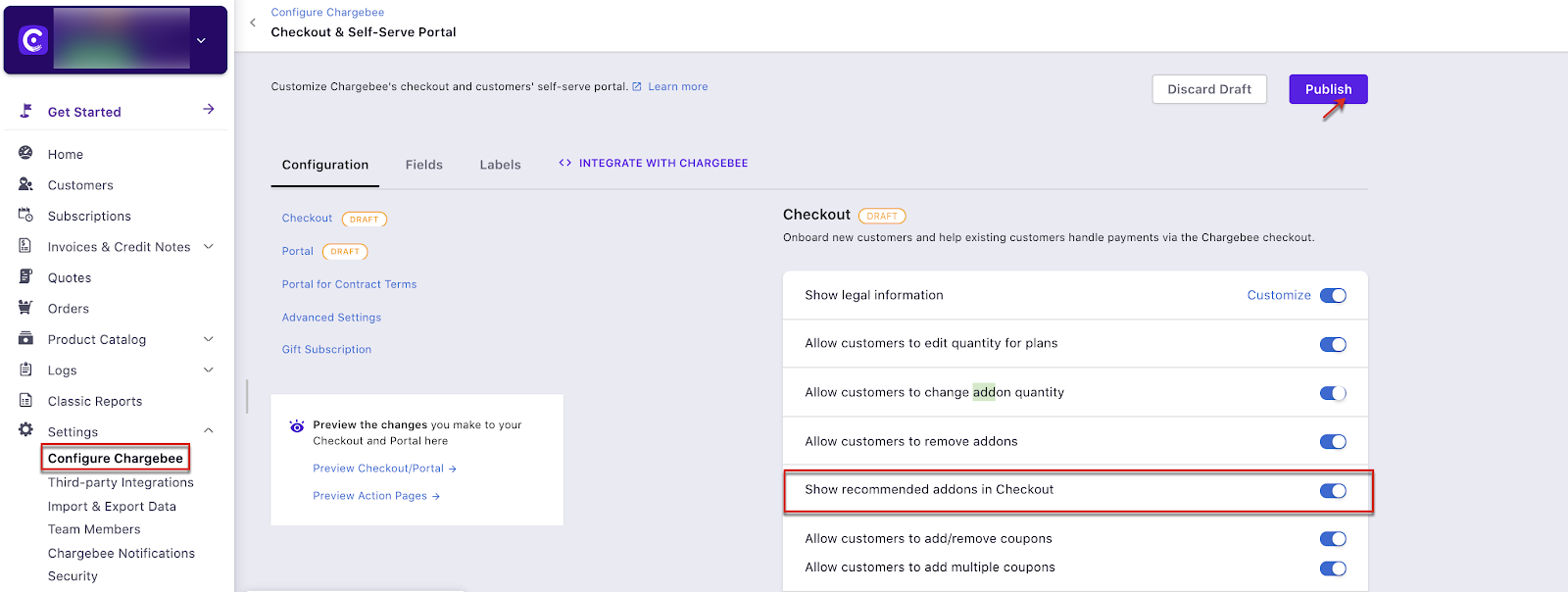
Task: Switch to the Configuration tab
Action: [x=325, y=165]
